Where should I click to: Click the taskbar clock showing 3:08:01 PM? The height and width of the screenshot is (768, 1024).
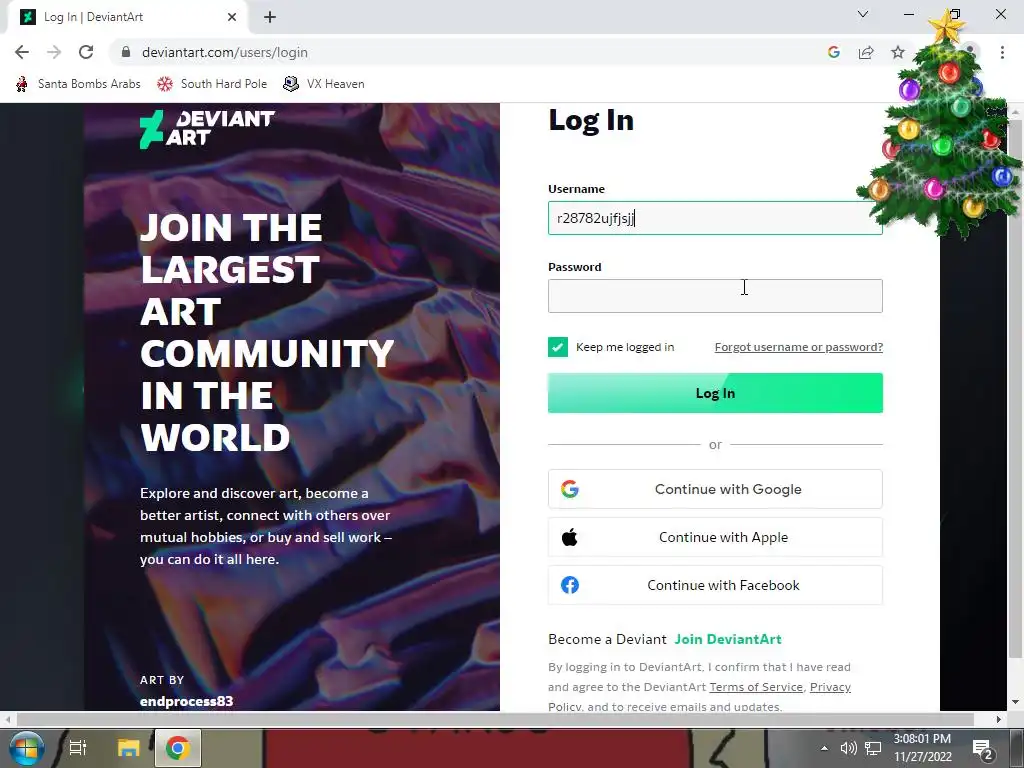(x=923, y=748)
